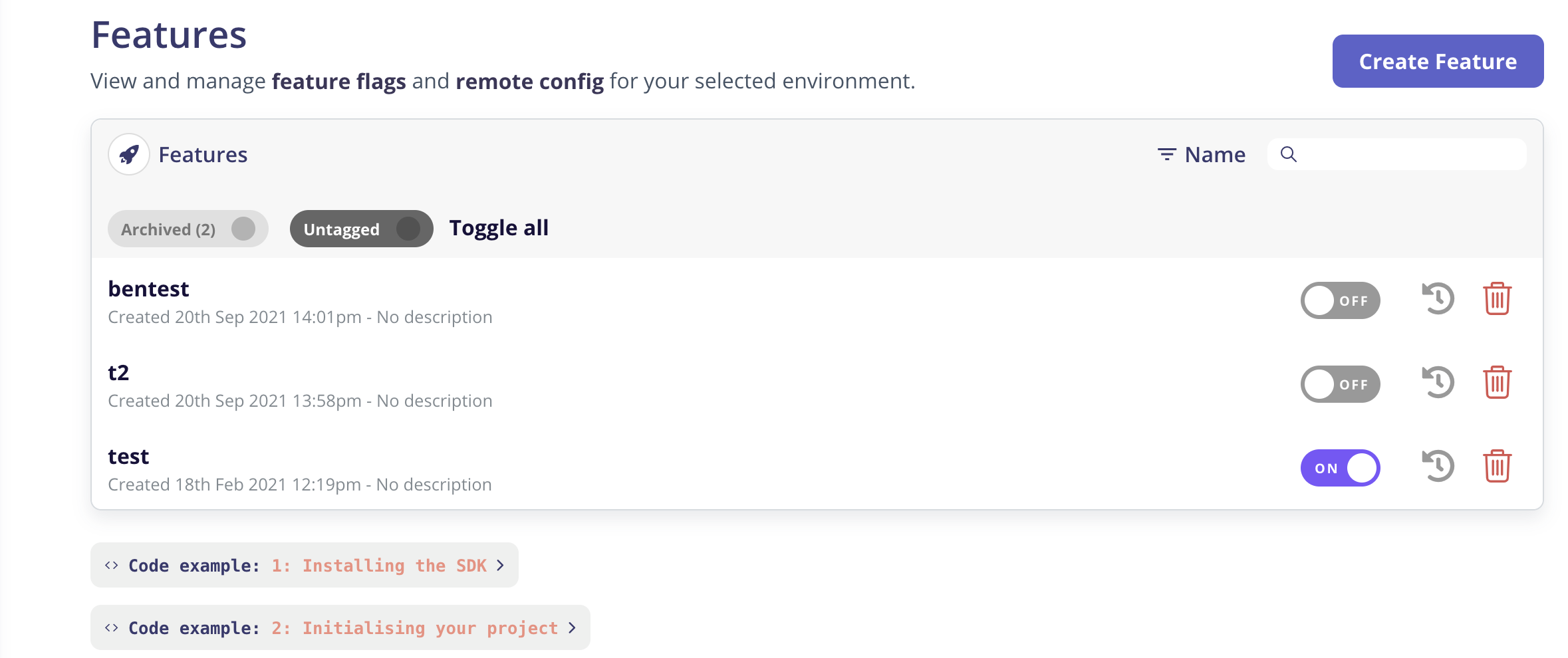Click the rocket icon beside Features heading

pyautogui.click(x=128, y=154)
